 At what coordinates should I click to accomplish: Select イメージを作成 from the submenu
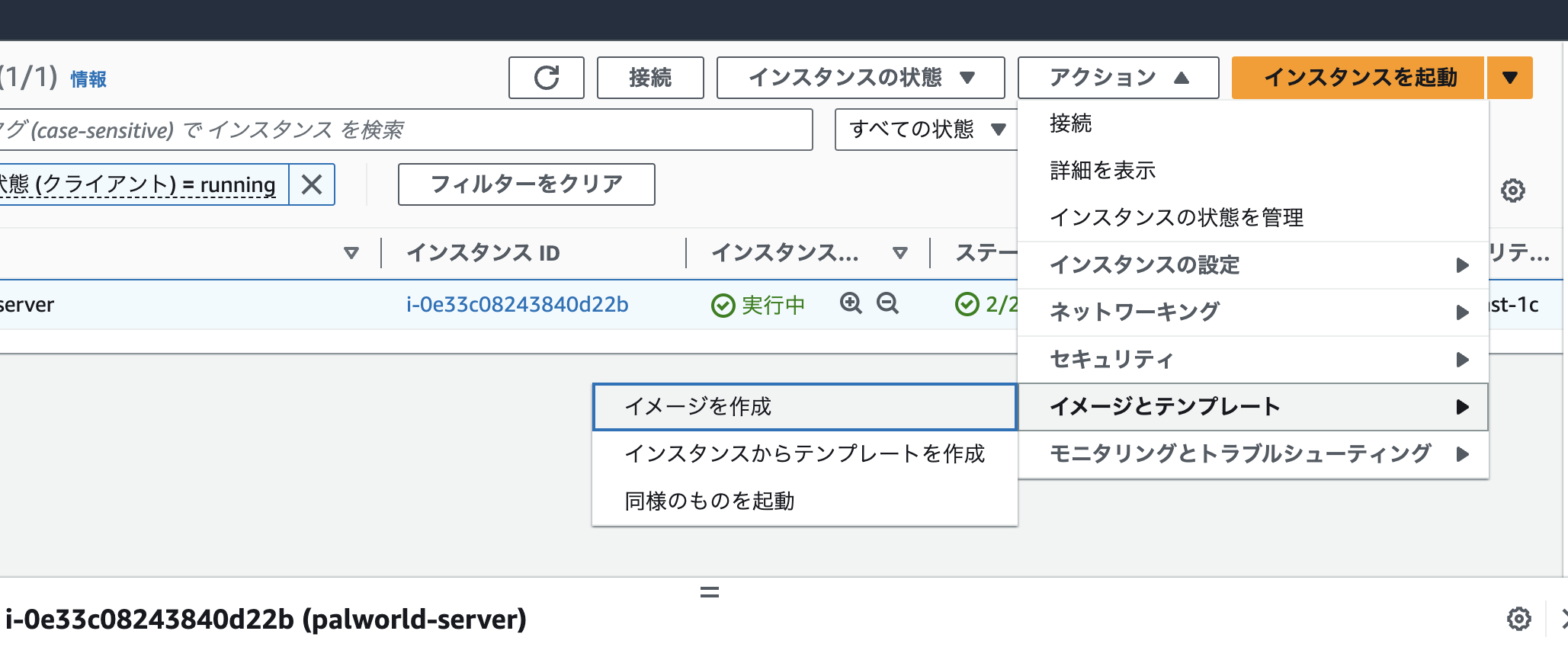click(804, 407)
